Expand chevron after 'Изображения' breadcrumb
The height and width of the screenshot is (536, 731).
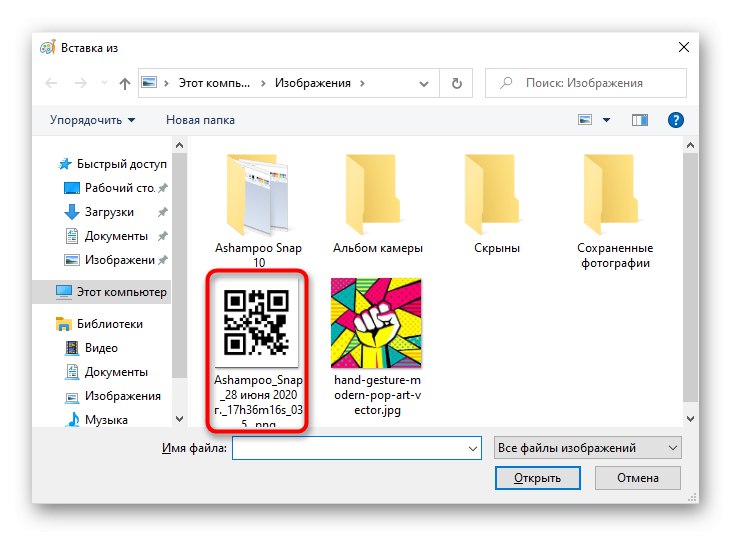pos(362,83)
